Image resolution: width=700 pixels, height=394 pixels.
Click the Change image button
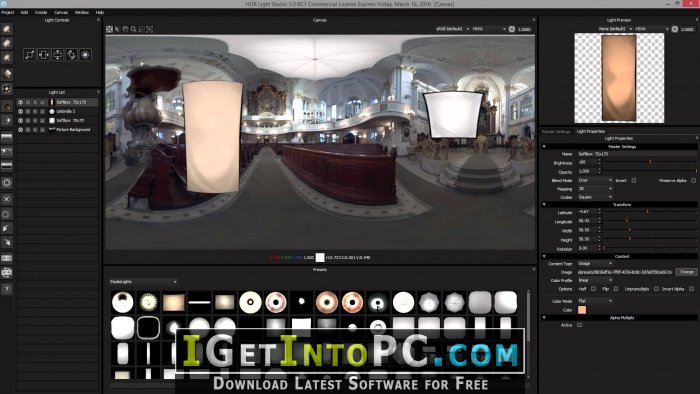687,272
